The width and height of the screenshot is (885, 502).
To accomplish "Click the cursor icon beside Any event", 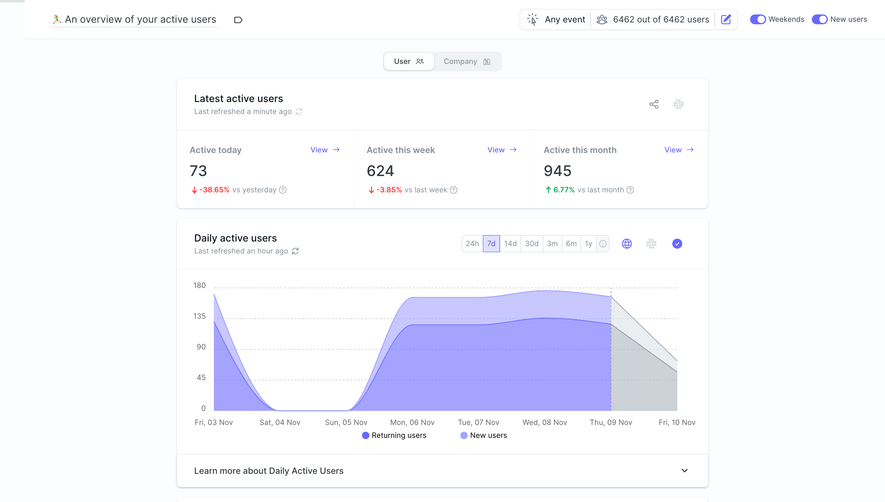I will pyautogui.click(x=532, y=20).
